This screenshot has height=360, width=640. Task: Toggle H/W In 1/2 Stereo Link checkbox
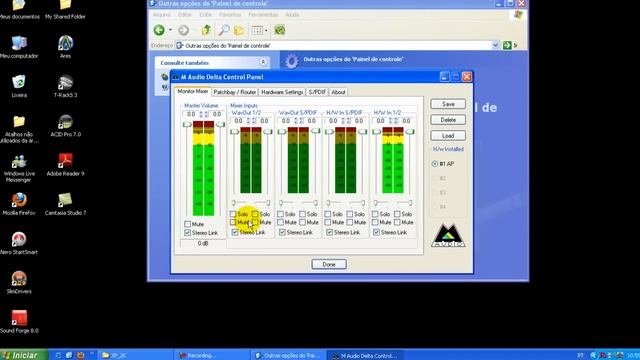pyautogui.click(x=377, y=232)
